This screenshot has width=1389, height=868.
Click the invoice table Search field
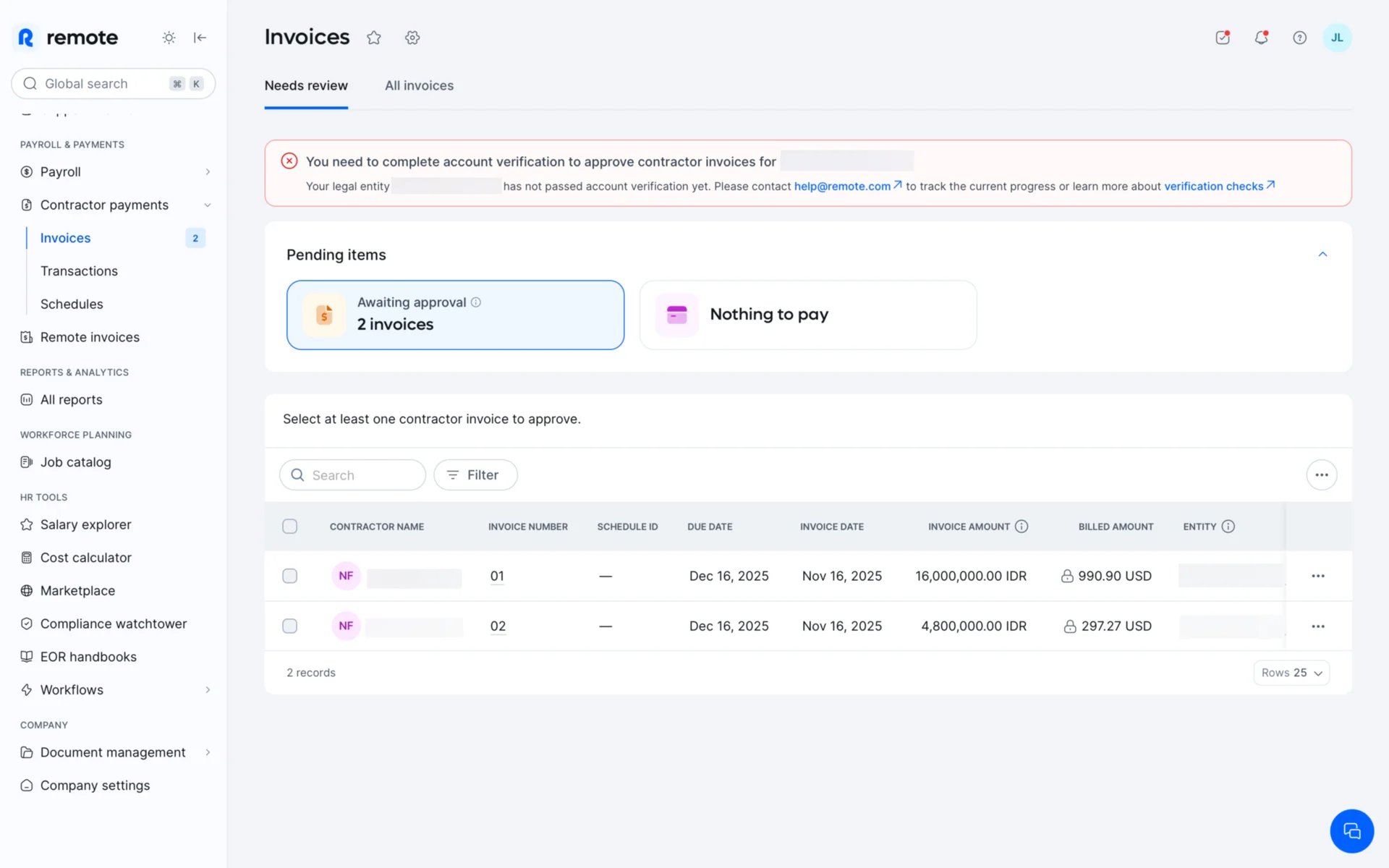(352, 475)
